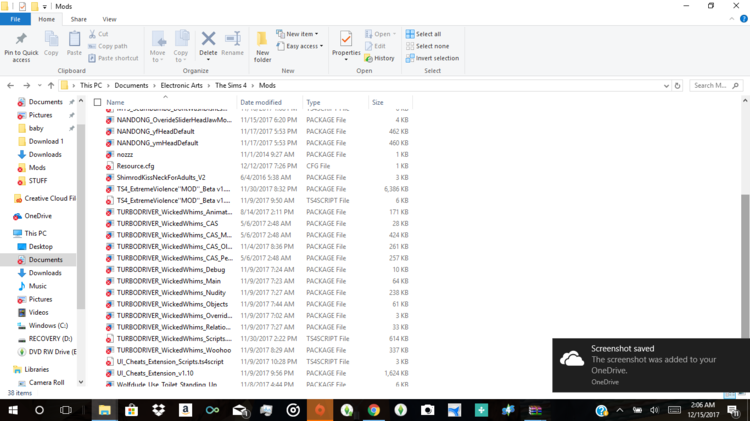Click Invert selection in the ribbon
750x421 pixels.
pos(432,58)
